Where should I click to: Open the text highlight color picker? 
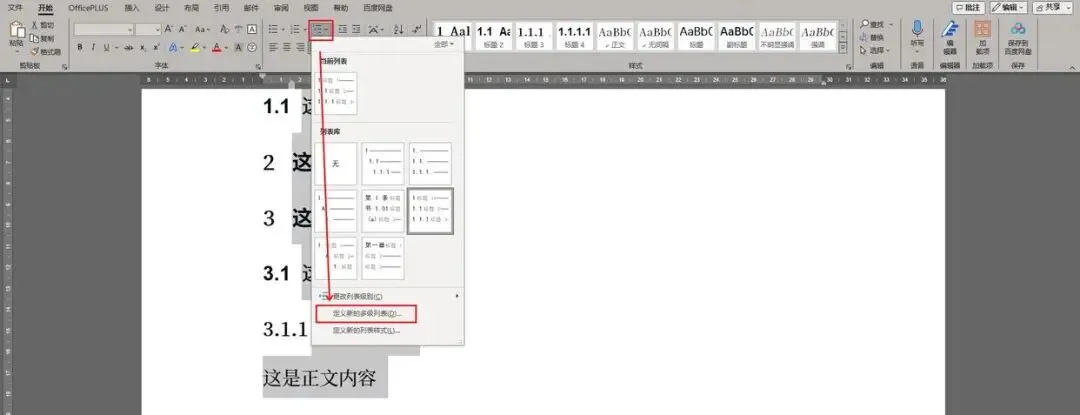click(x=198, y=47)
